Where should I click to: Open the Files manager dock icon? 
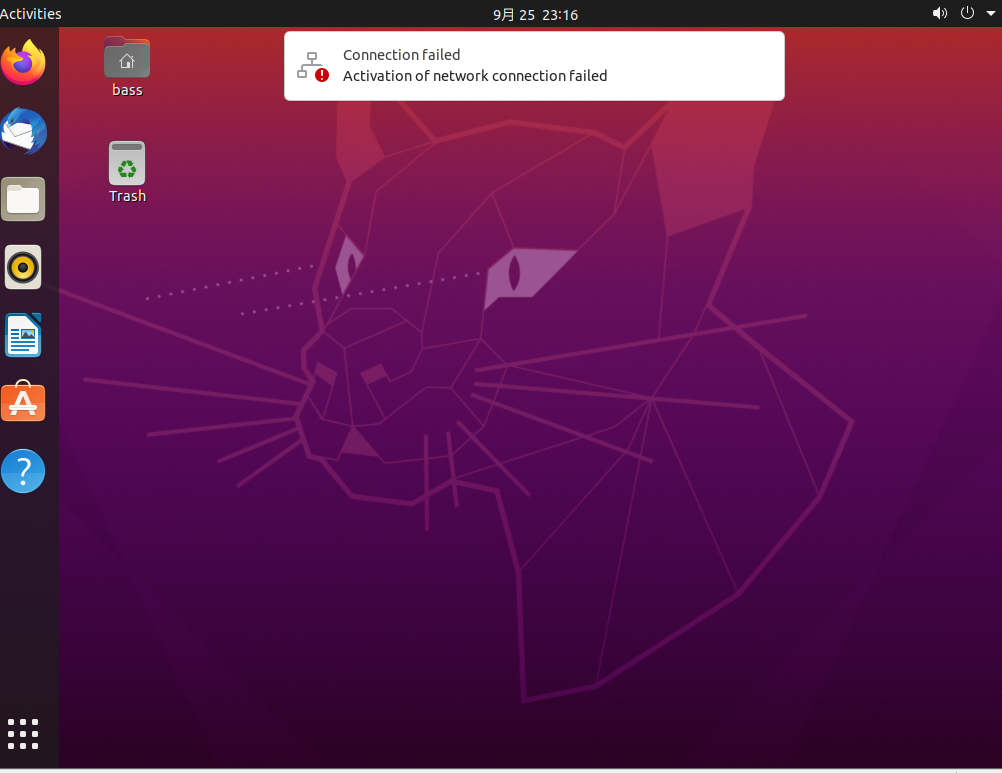click(x=23, y=199)
